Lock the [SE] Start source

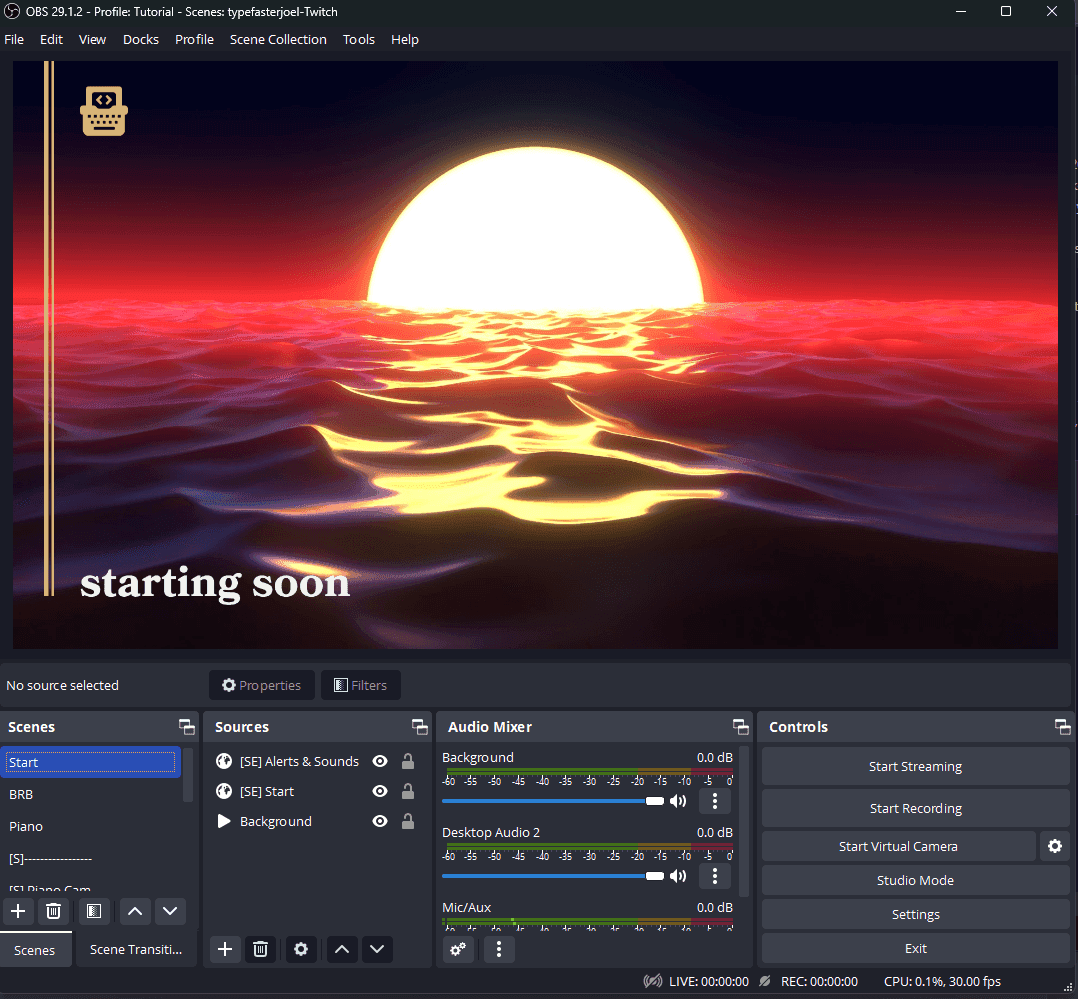click(x=407, y=791)
